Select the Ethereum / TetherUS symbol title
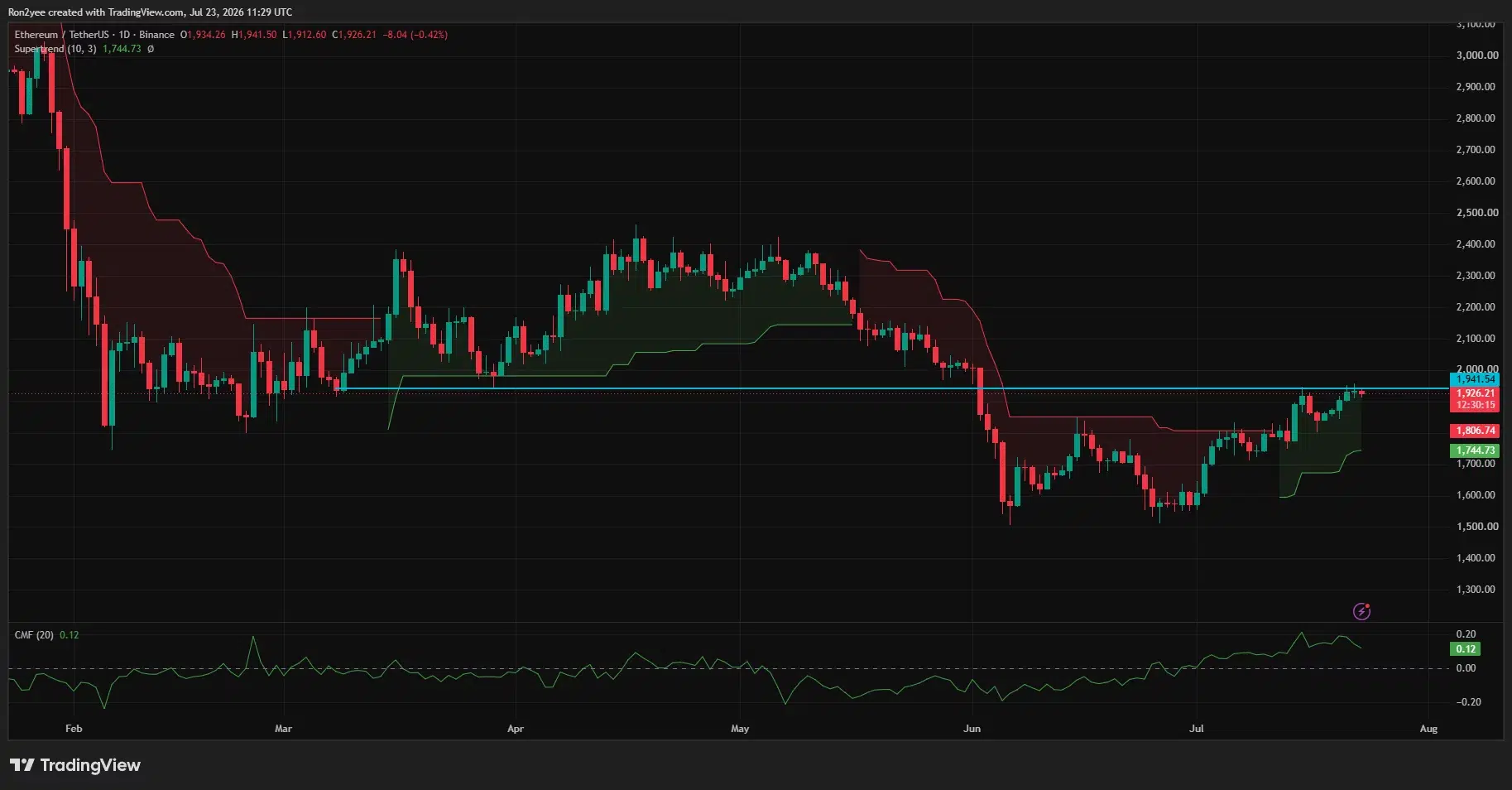The height and width of the screenshot is (790, 1512). click(94, 35)
